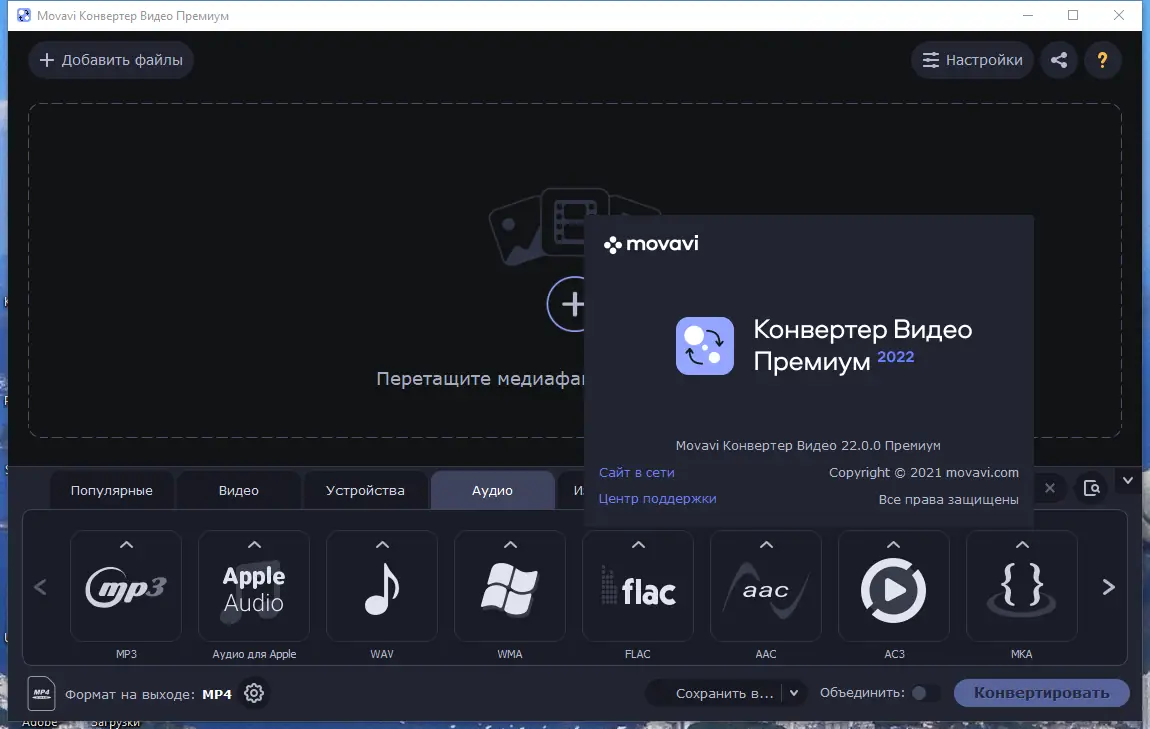The width and height of the screenshot is (1150, 729).
Task: Collapse the format panel with the chevron
Action: (x=1128, y=480)
